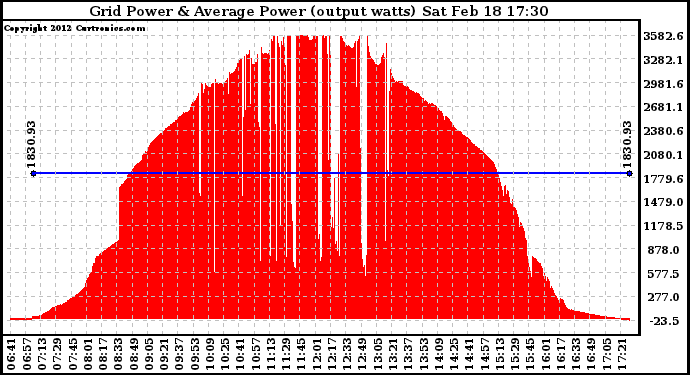Click time label '08:49'
This screenshot has height=375, width=690.
point(134,354)
